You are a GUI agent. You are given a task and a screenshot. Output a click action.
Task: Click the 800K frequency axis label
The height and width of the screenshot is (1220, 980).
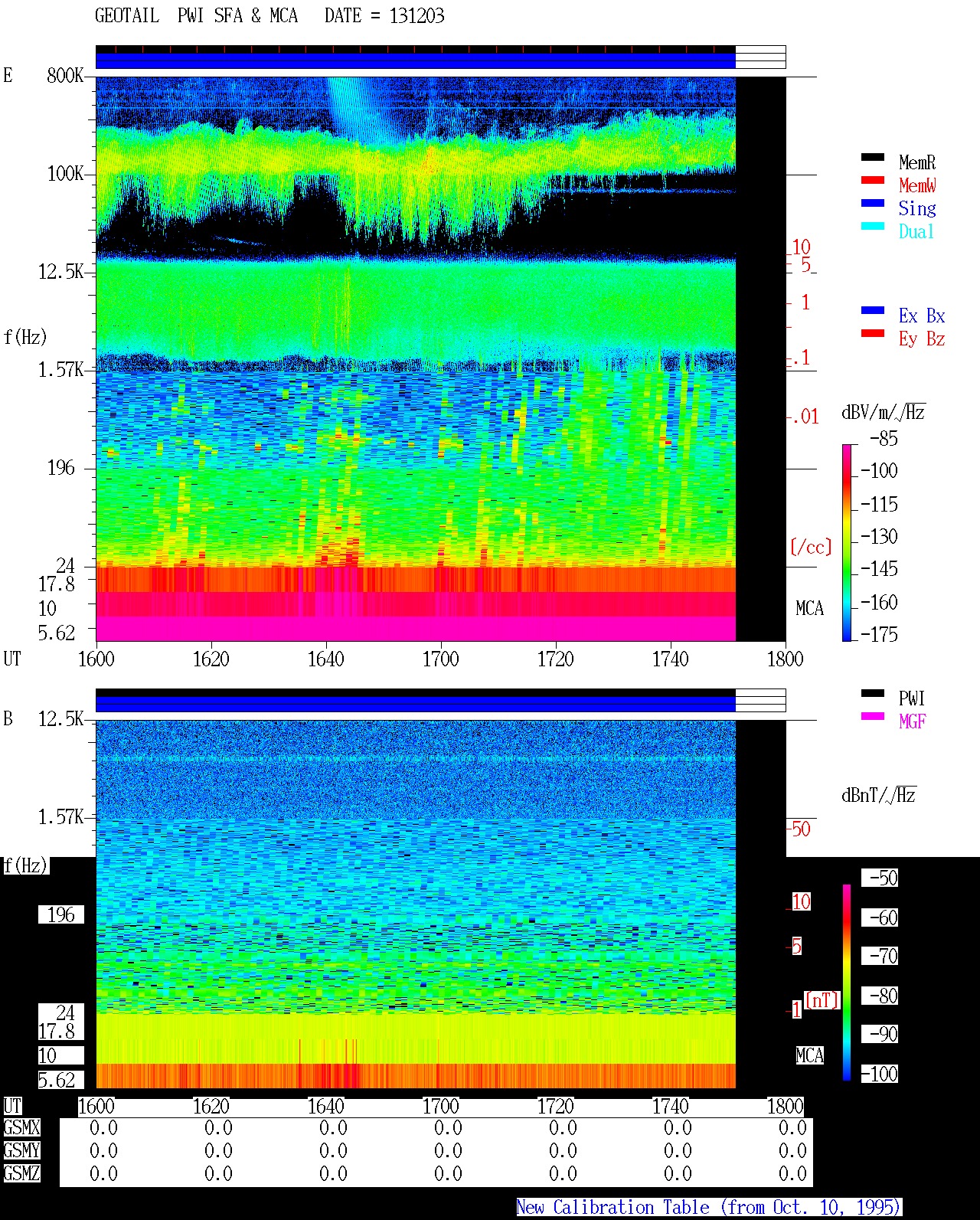(x=65, y=76)
